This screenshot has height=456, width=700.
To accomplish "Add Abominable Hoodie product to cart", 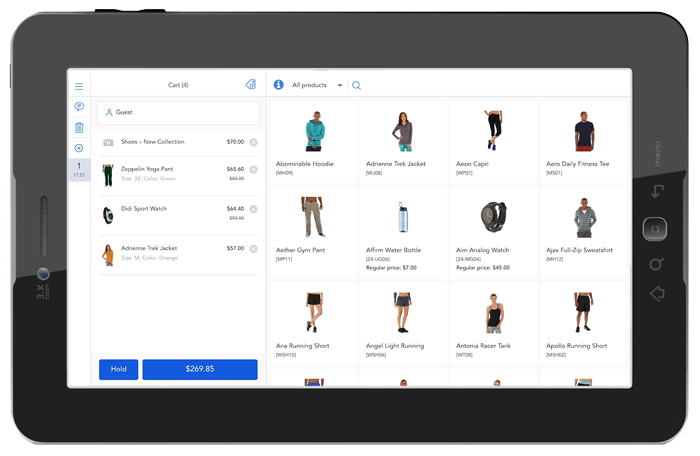I will (x=312, y=140).
